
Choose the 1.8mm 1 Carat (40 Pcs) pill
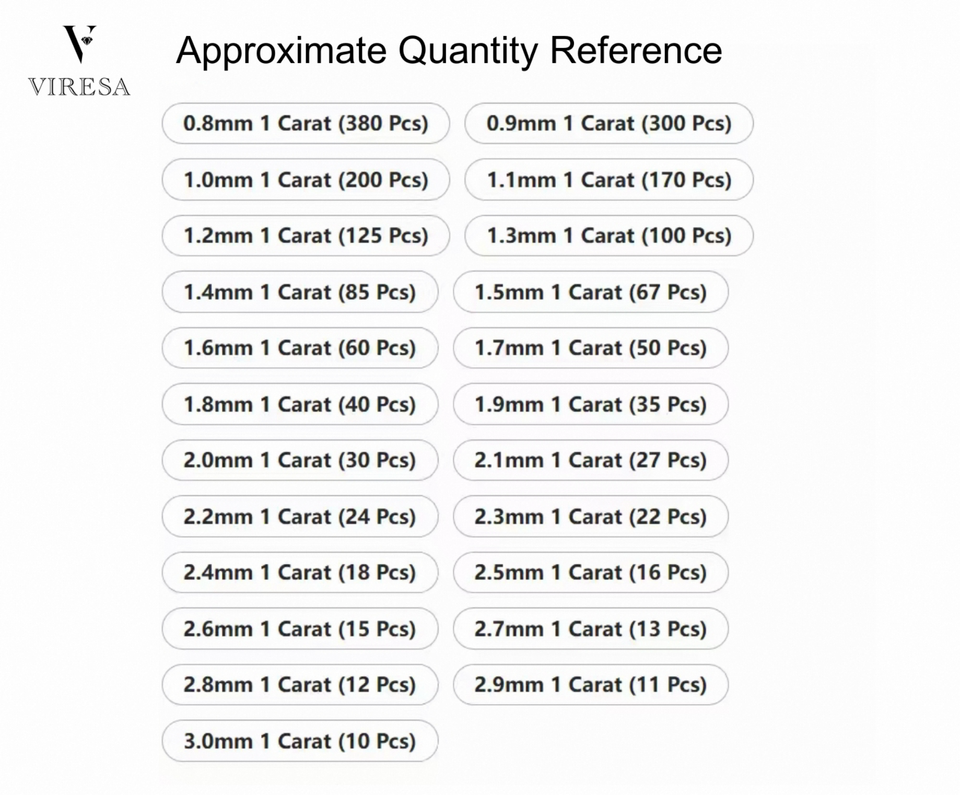(x=299, y=404)
